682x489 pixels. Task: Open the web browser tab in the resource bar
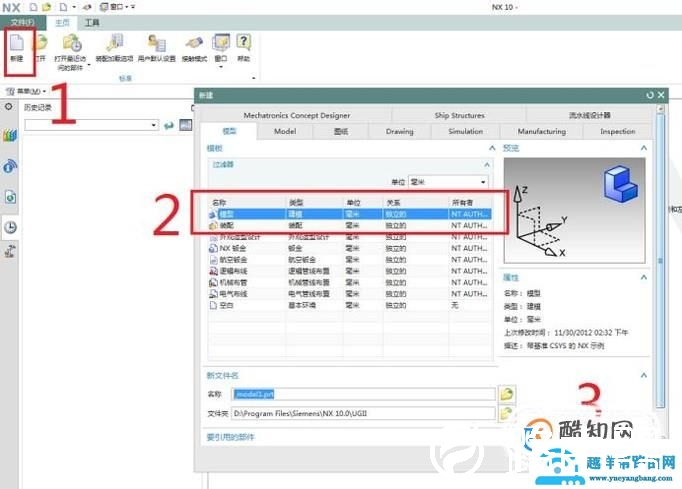tap(10, 197)
